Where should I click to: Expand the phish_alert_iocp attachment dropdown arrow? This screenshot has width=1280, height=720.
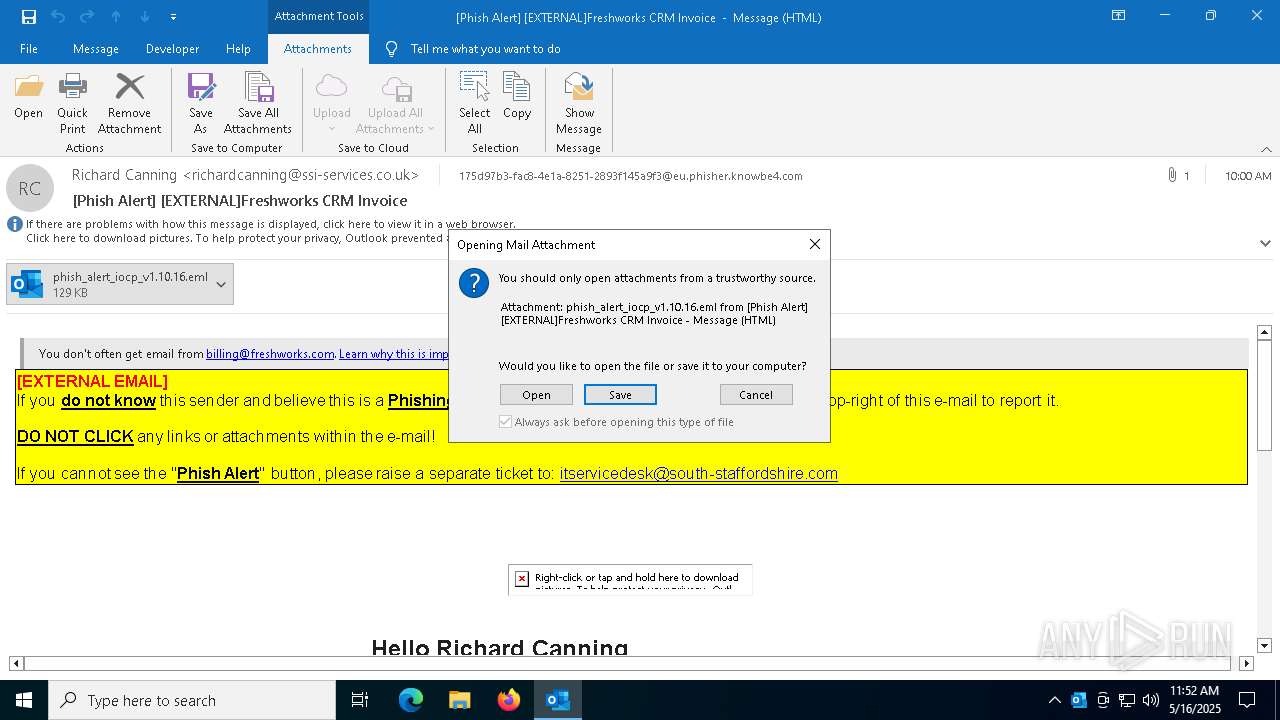click(221, 284)
